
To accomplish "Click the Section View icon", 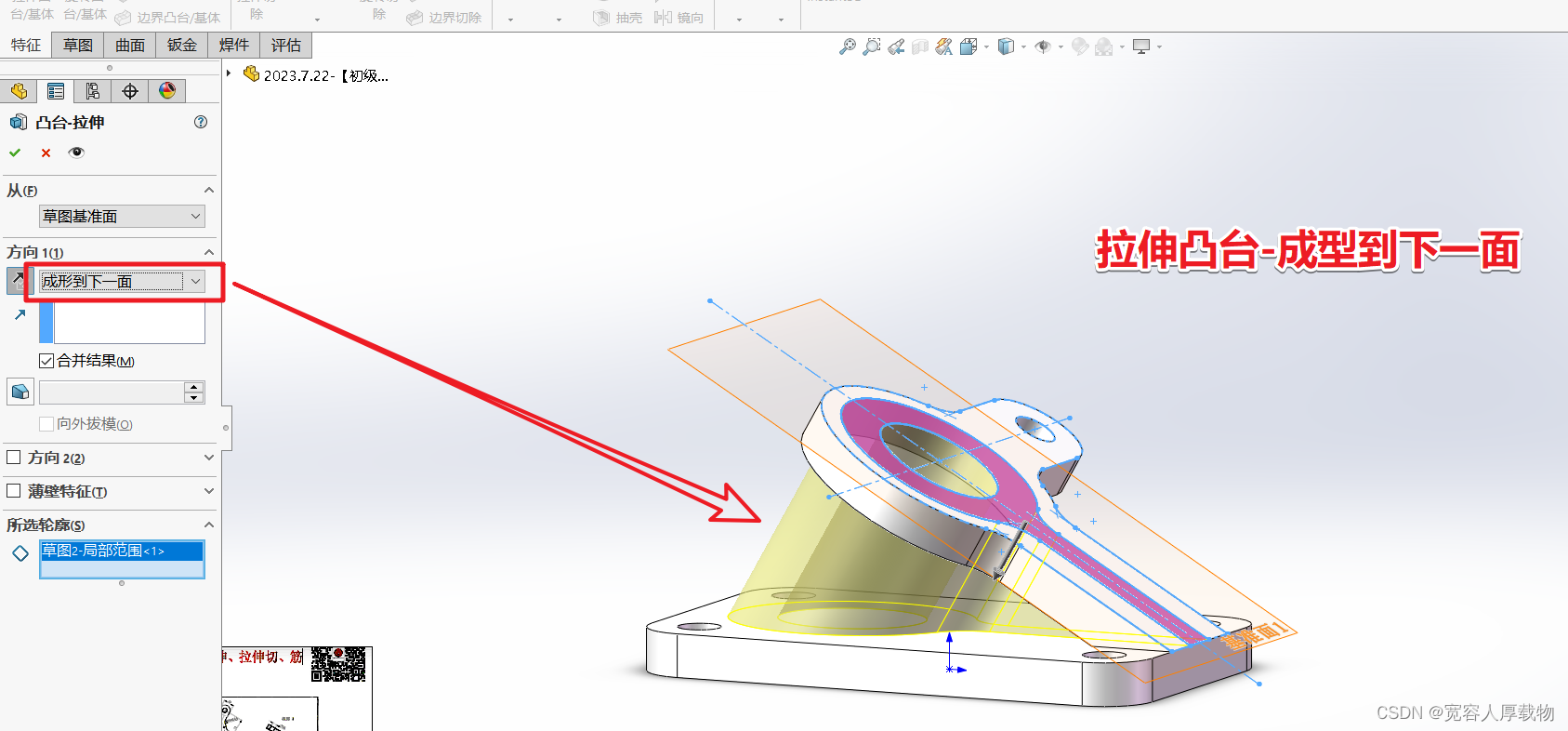I will [x=920, y=47].
